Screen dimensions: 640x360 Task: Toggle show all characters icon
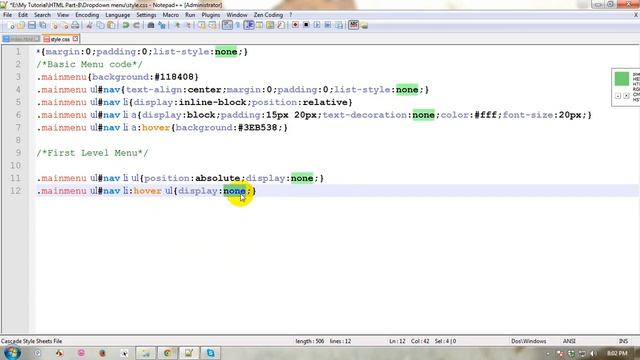click(238, 25)
